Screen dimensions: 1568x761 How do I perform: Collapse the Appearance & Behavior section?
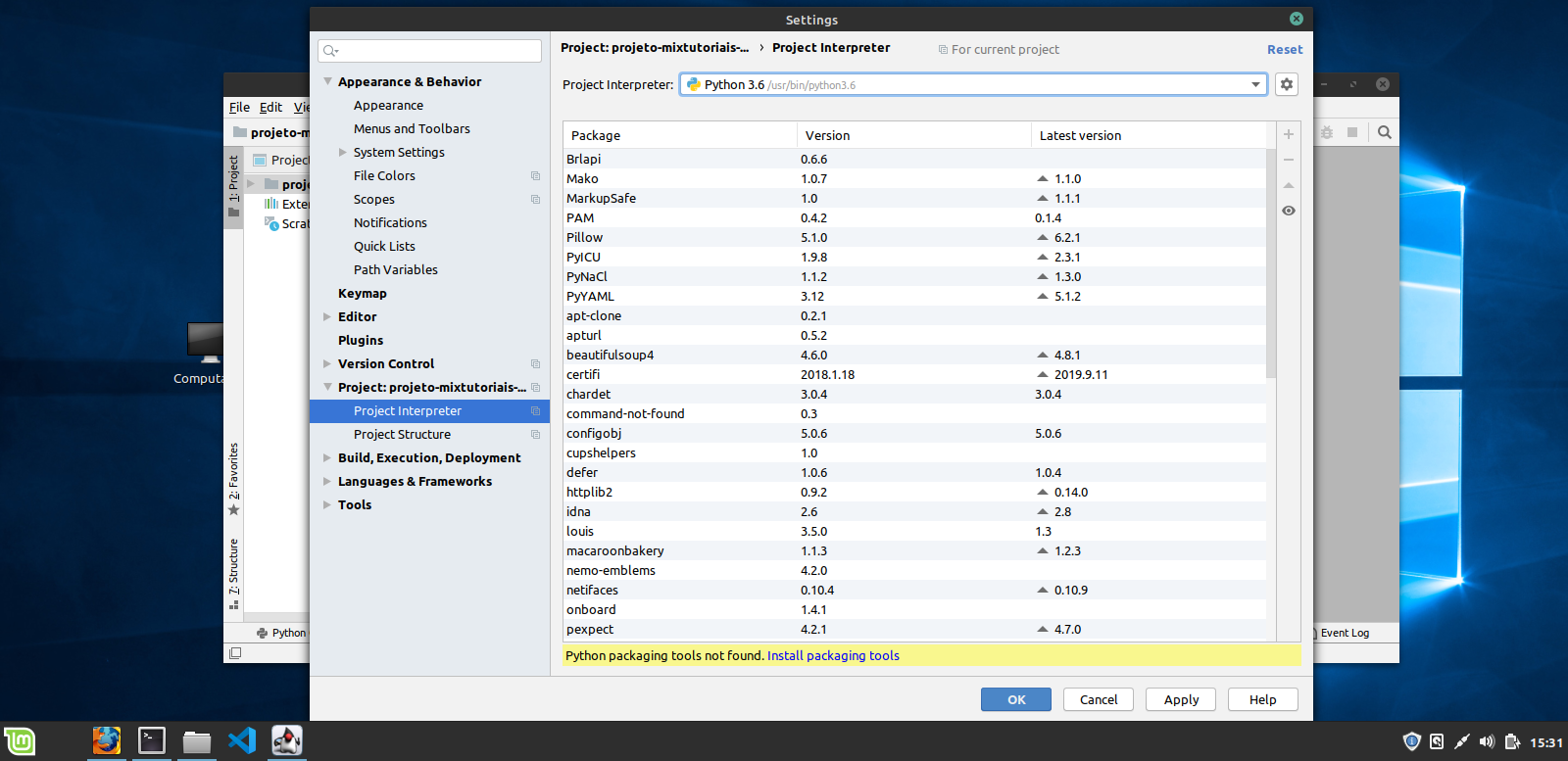[328, 82]
